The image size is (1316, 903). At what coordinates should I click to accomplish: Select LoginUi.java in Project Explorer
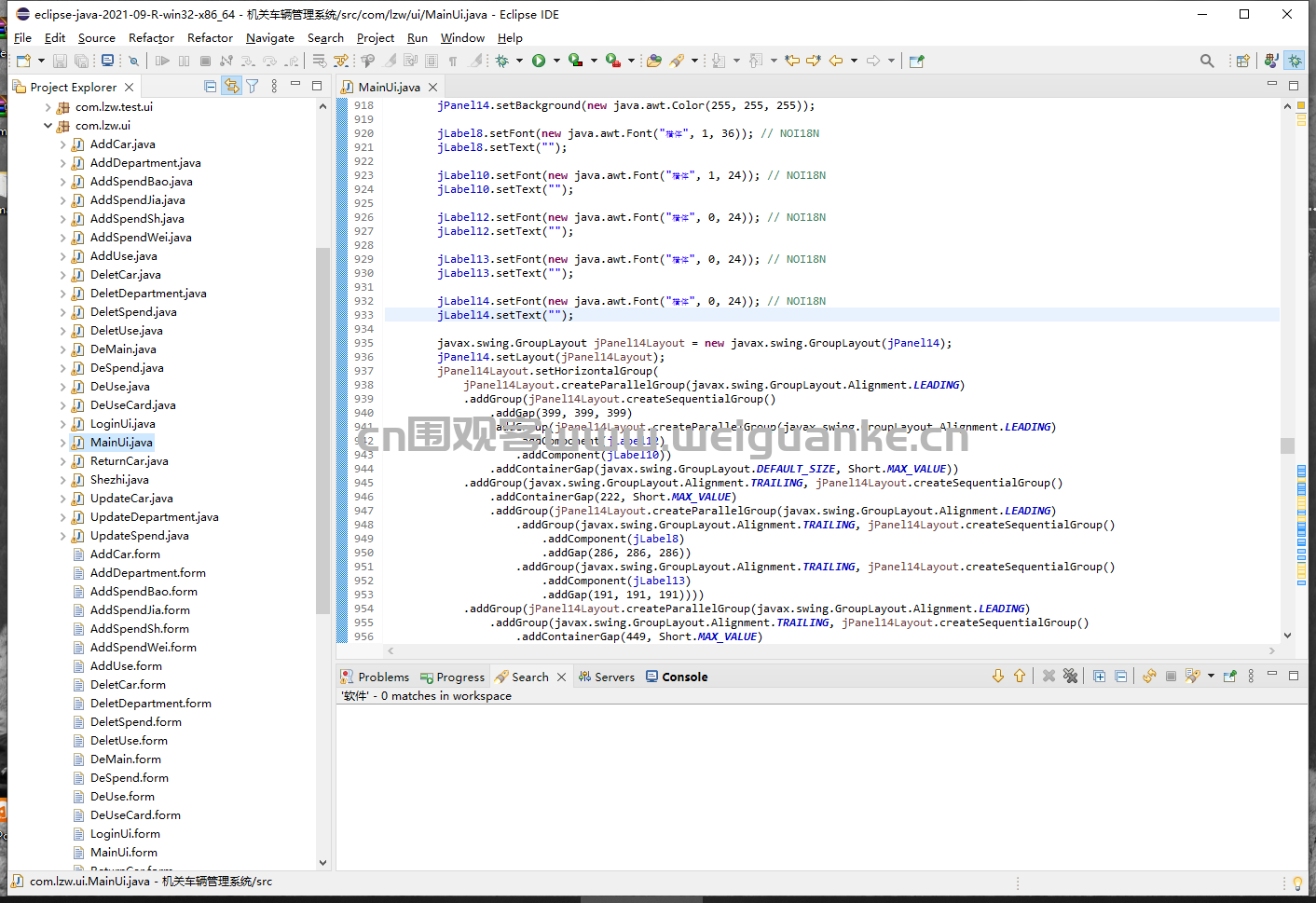point(122,423)
